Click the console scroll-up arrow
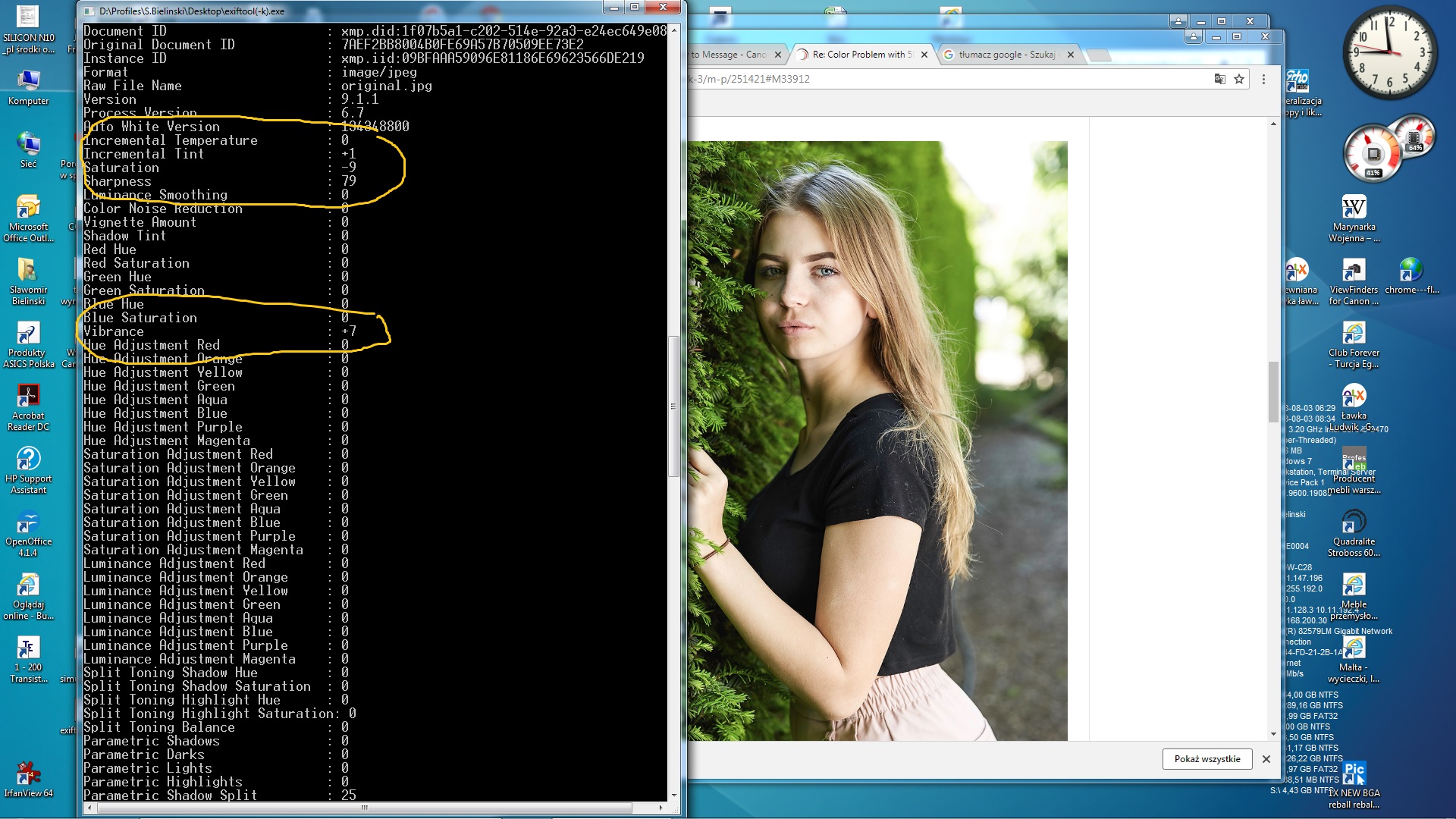The height and width of the screenshot is (819, 1456). click(673, 30)
